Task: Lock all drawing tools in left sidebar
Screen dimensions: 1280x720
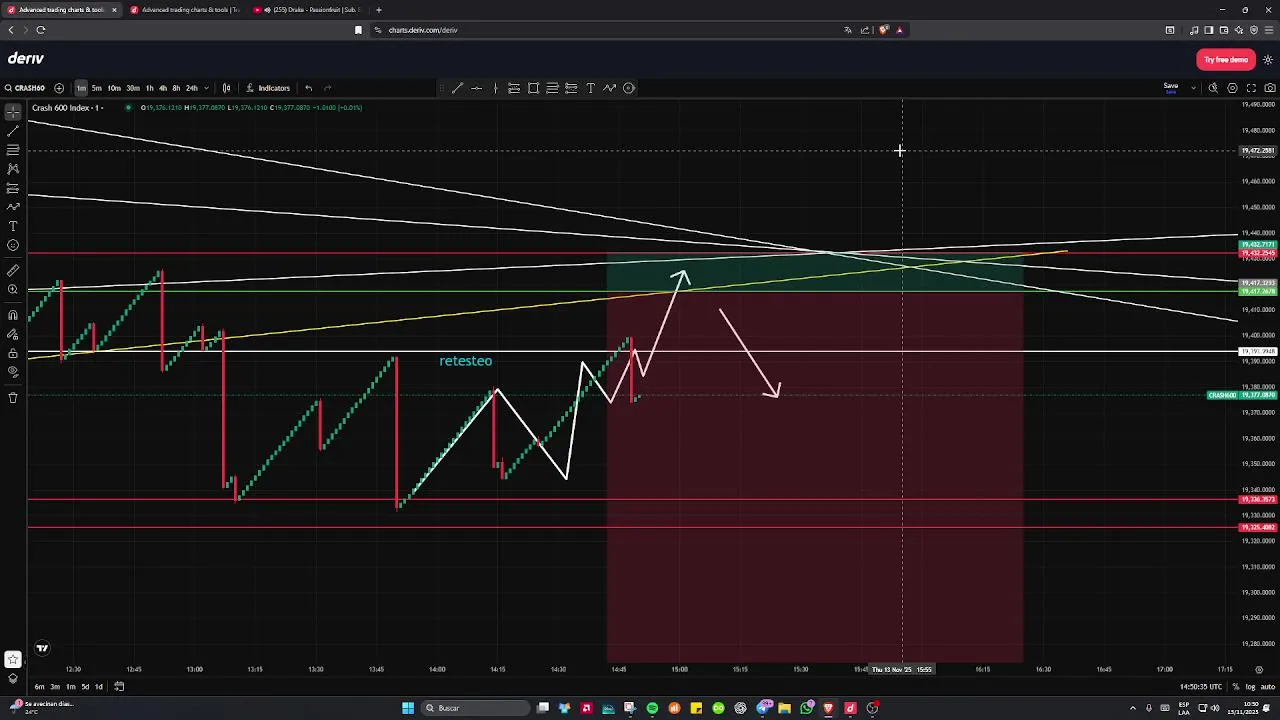Action: 13,353
